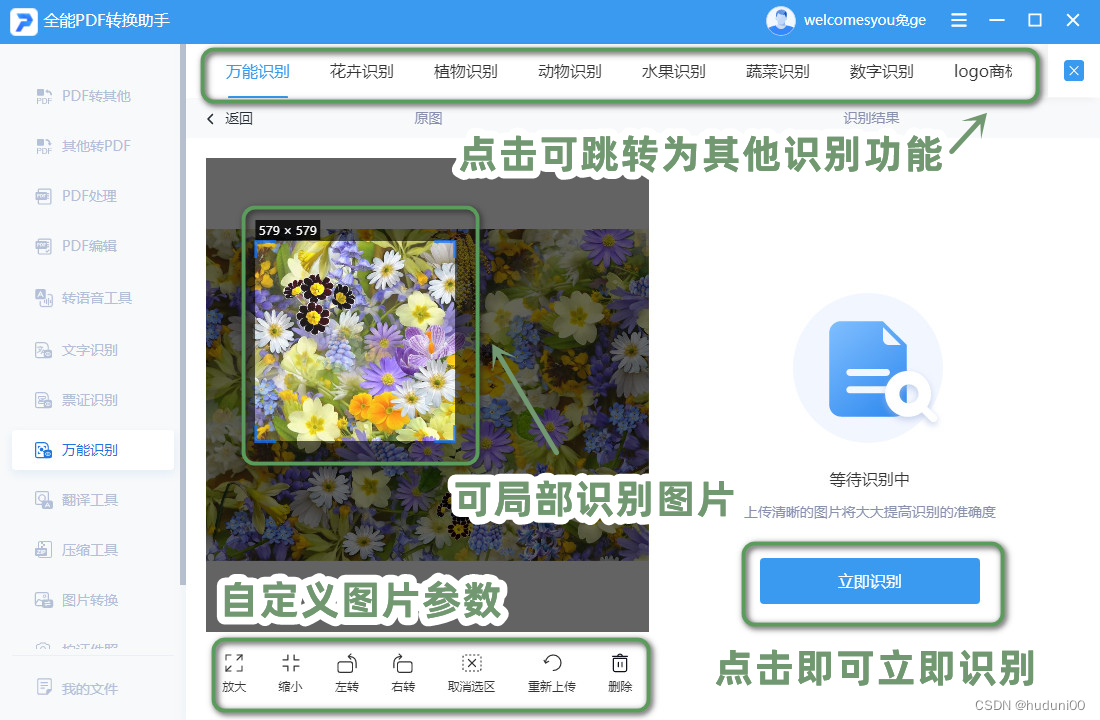Click the user avatar icon
This screenshot has height=720, width=1100.
tap(780, 20)
